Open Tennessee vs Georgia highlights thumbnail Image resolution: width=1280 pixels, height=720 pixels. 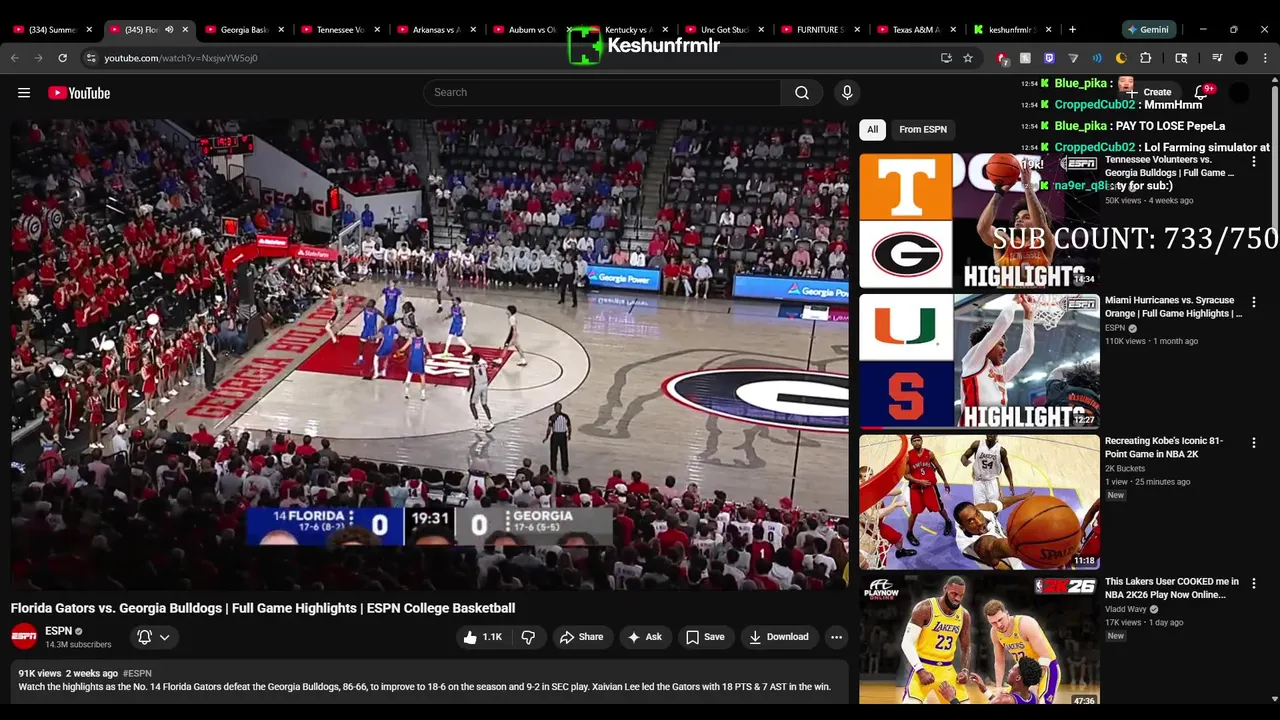(x=979, y=221)
